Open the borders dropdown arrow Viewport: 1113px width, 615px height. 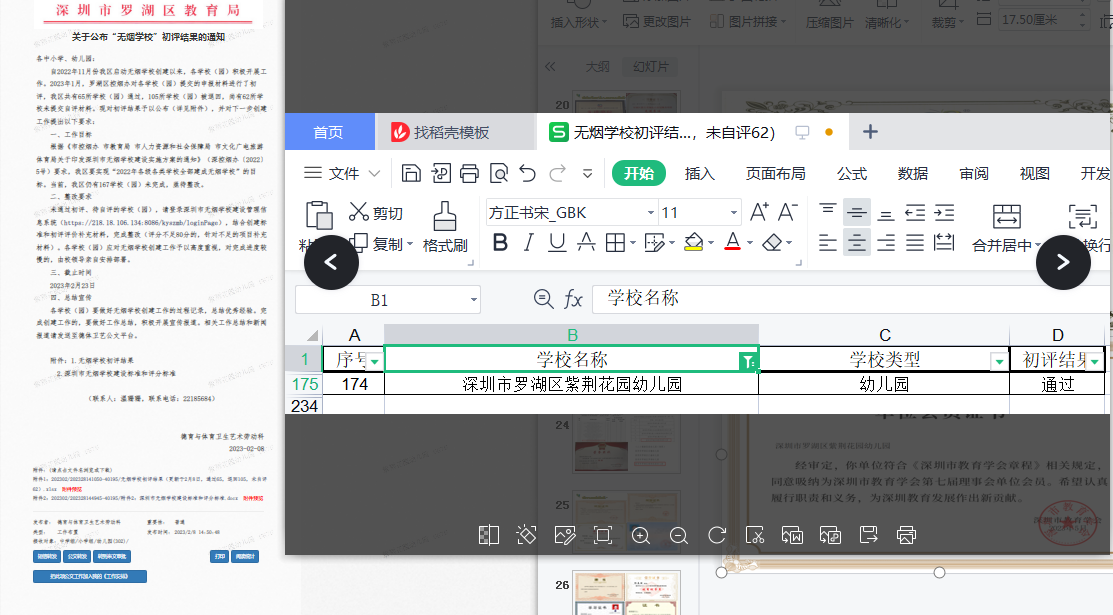pyautogui.click(x=632, y=244)
